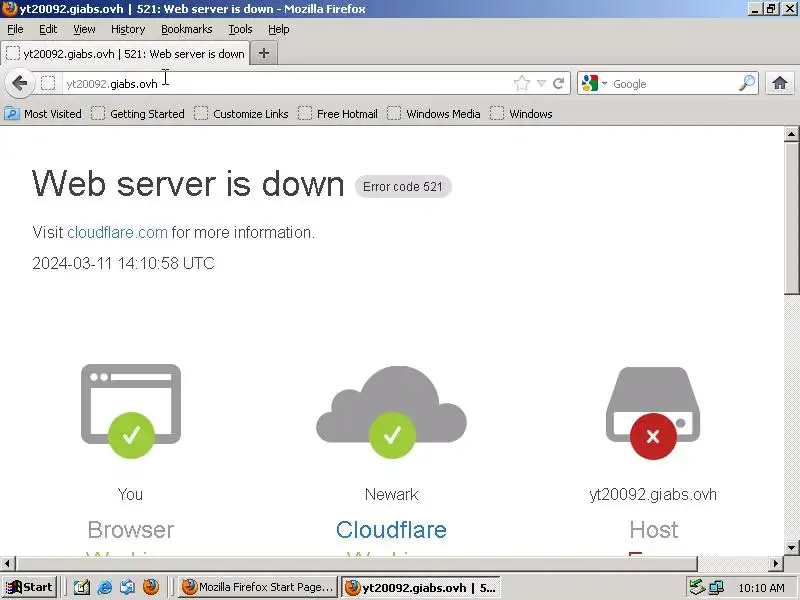Click the Getting Started bookmark
Viewport: 800px width, 600px height.
(x=138, y=114)
